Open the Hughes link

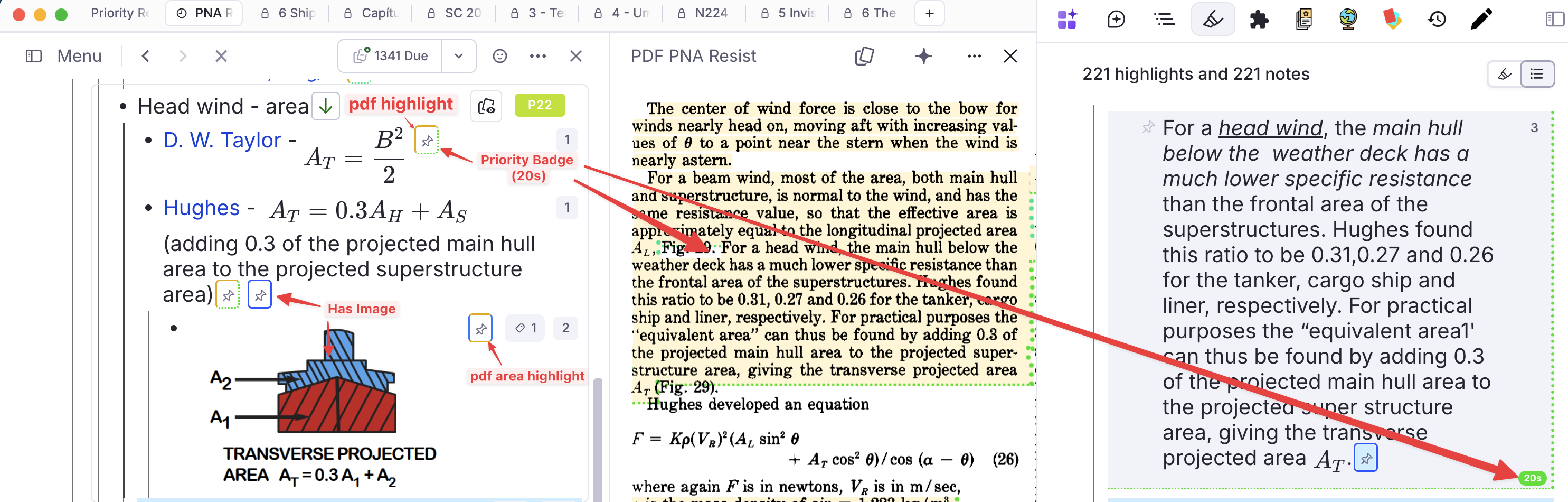click(x=202, y=208)
